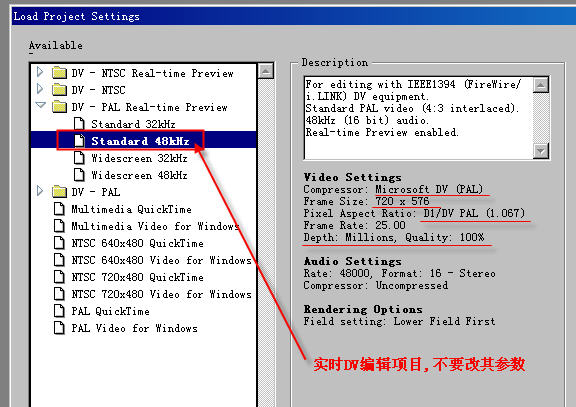Click the DV - PAL Real-time Preview folder icon
The width and height of the screenshot is (576, 407).
coord(59,107)
